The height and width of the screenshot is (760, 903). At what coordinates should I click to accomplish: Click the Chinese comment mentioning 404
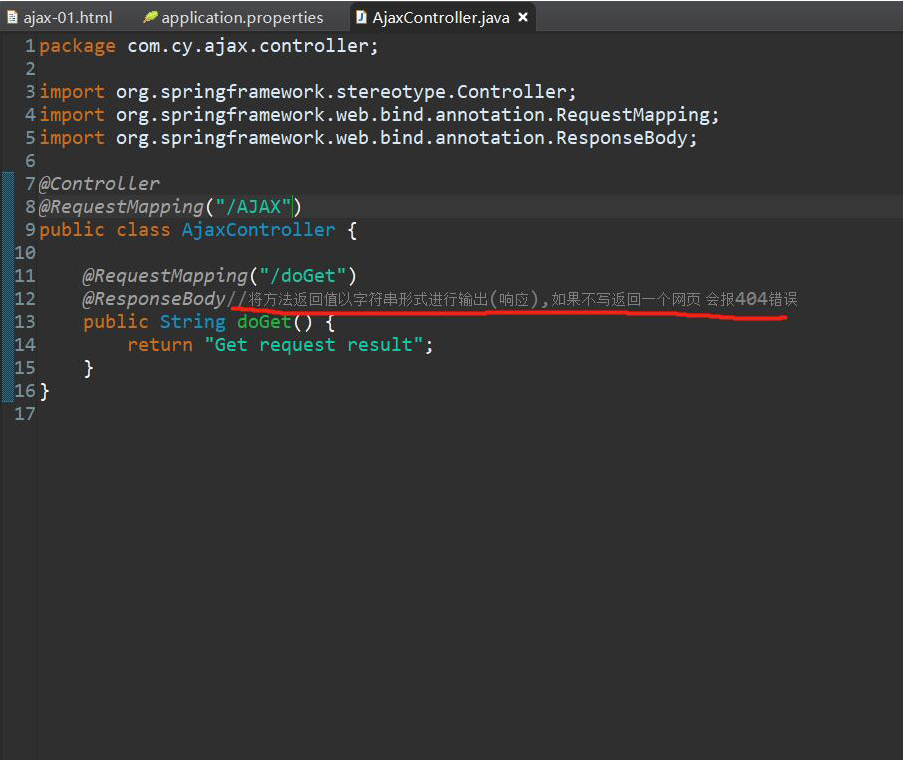[513, 299]
